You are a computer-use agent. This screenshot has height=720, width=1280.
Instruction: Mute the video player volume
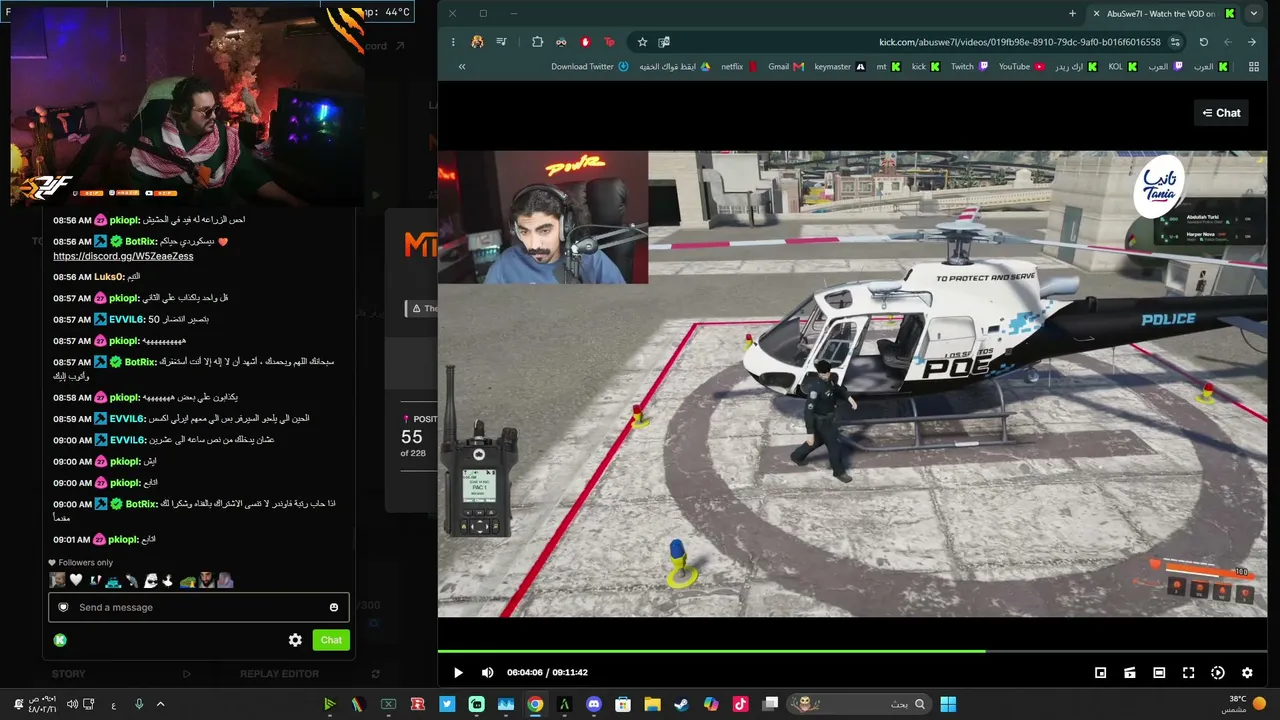coord(487,673)
